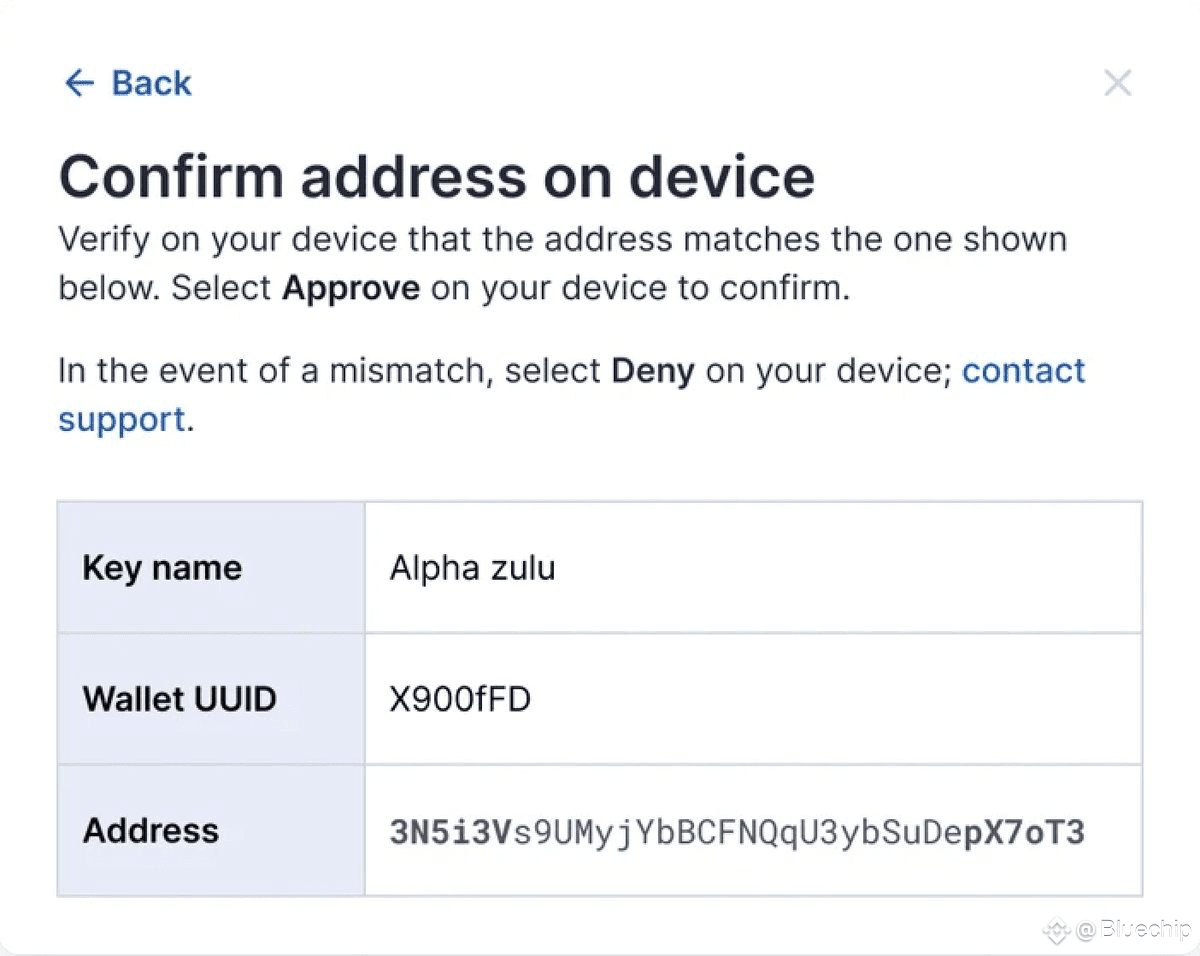Select the X900fFD wallet UUID value
The height and width of the screenshot is (956, 1200).
click(x=460, y=699)
